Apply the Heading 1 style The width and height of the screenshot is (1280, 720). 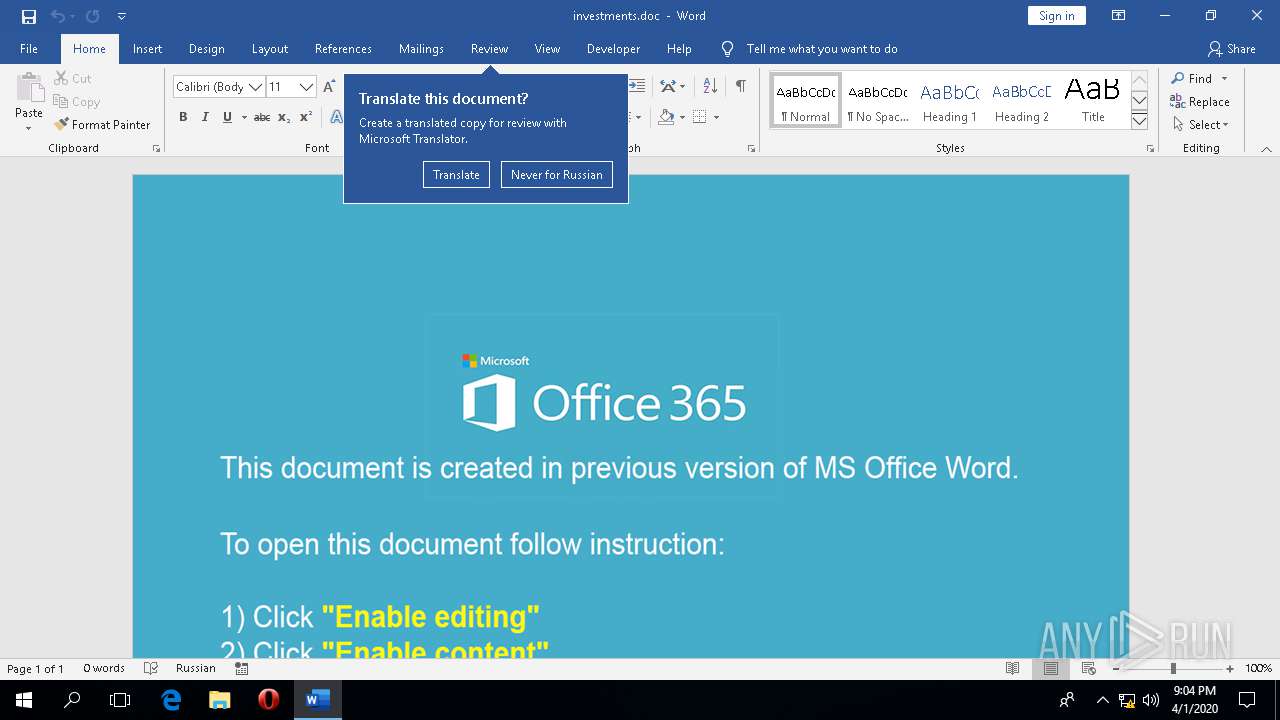pos(950,100)
